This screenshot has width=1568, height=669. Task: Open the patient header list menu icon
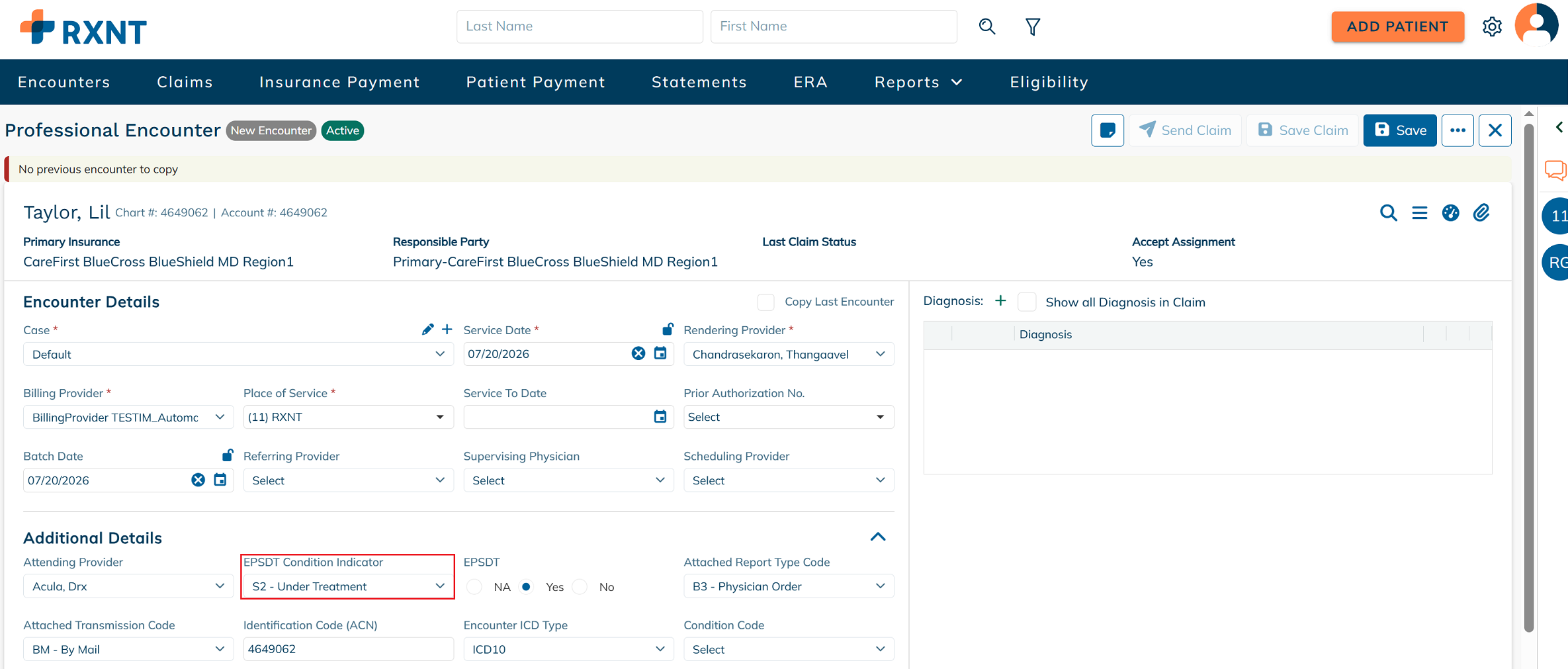(x=1419, y=213)
